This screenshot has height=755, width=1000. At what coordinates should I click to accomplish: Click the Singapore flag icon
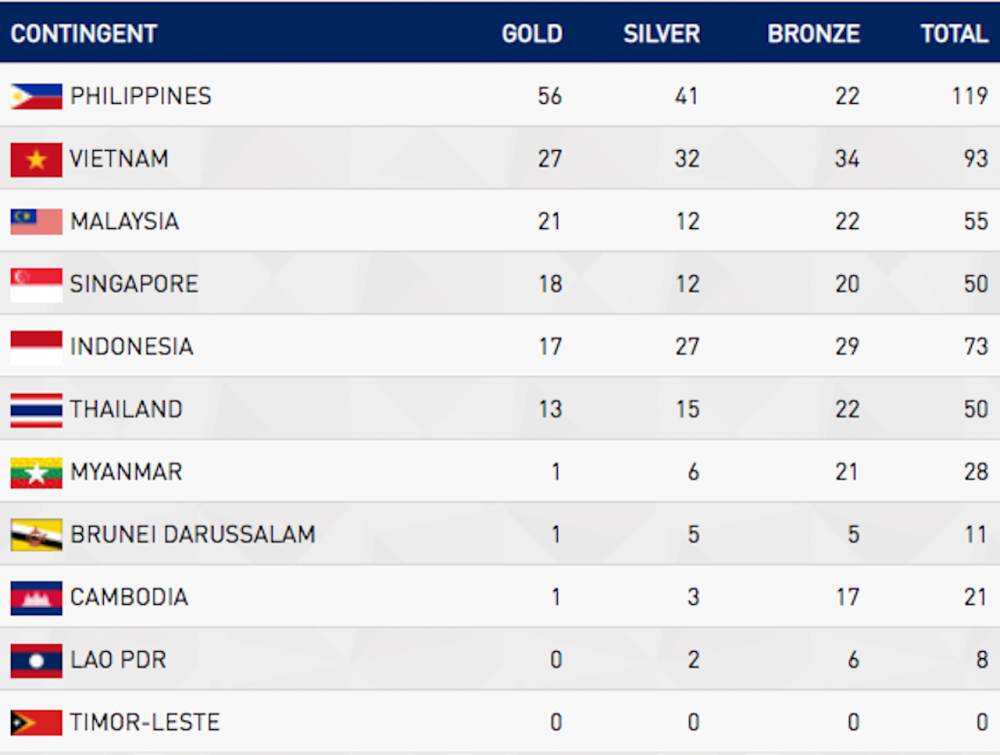coord(36,284)
